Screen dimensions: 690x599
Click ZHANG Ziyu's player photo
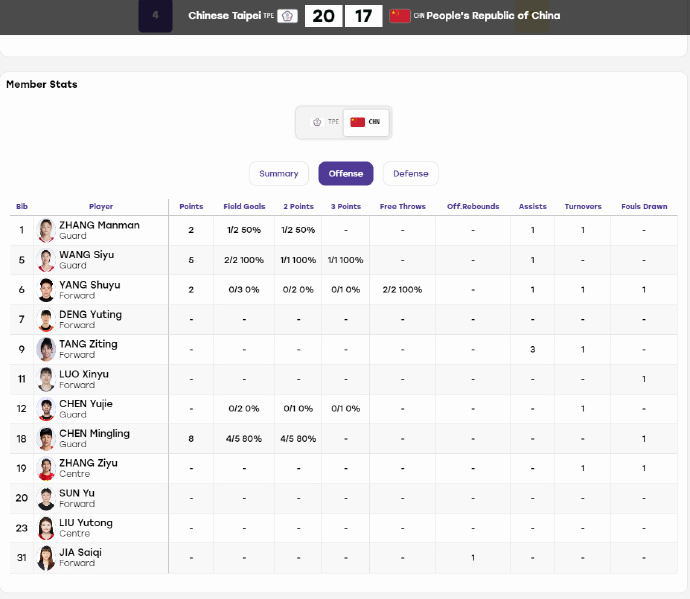(x=46, y=468)
